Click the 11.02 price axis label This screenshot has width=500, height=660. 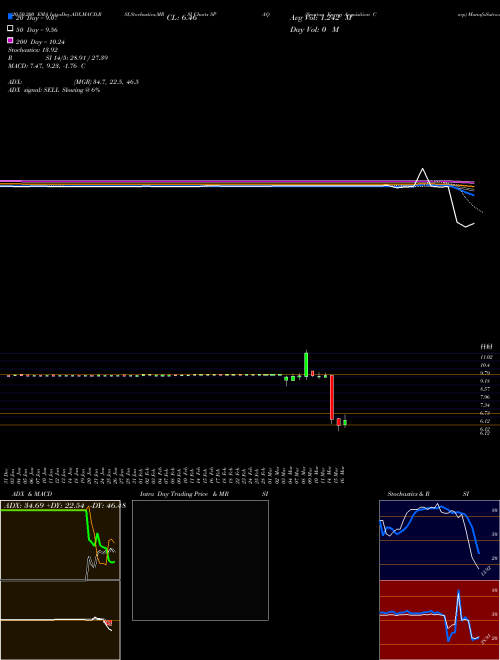[485, 357]
